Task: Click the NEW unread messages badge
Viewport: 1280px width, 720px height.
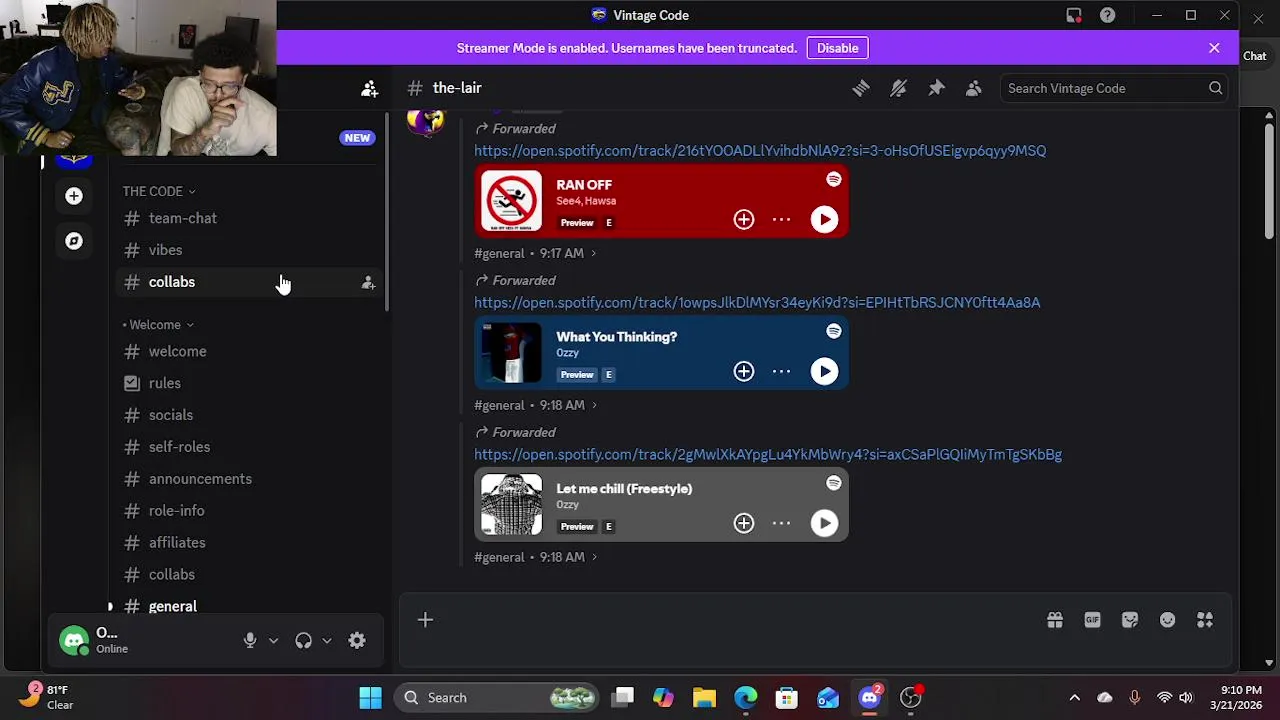Action: click(357, 138)
